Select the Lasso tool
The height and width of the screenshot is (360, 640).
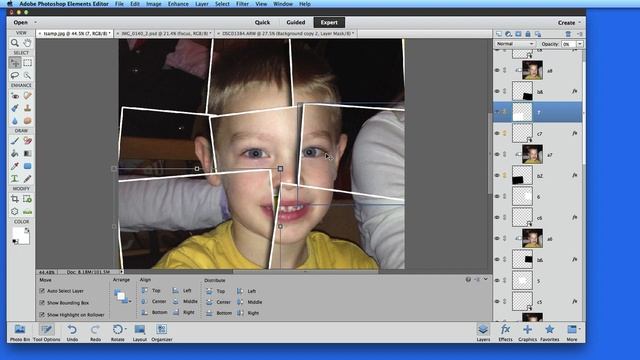15,75
